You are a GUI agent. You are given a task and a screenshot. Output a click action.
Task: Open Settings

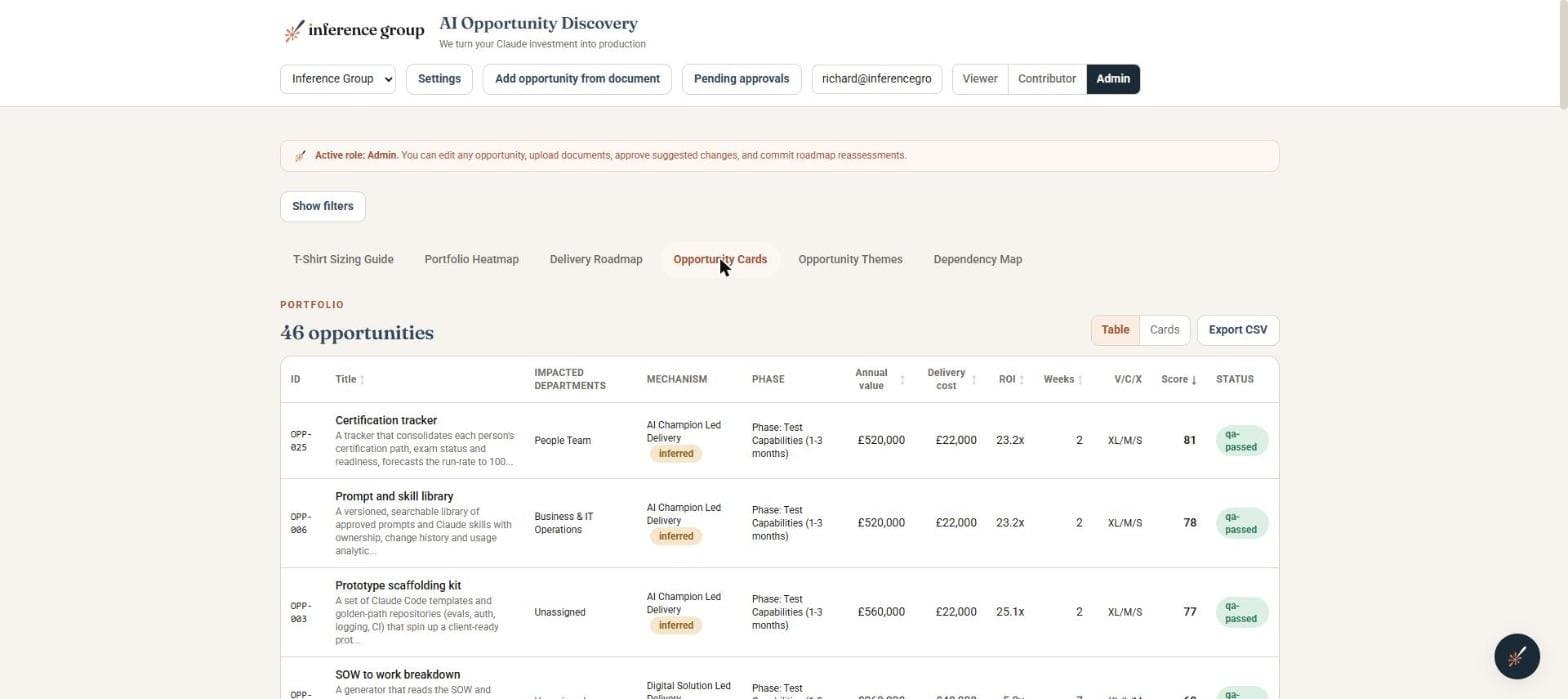pyautogui.click(x=439, y=79)
